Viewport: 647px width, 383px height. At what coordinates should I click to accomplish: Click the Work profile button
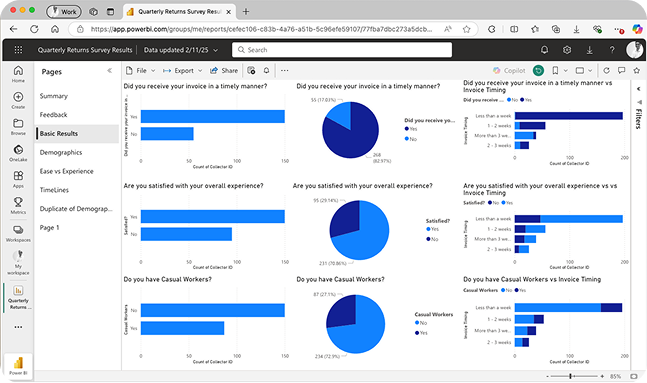[x=64, y=12]
